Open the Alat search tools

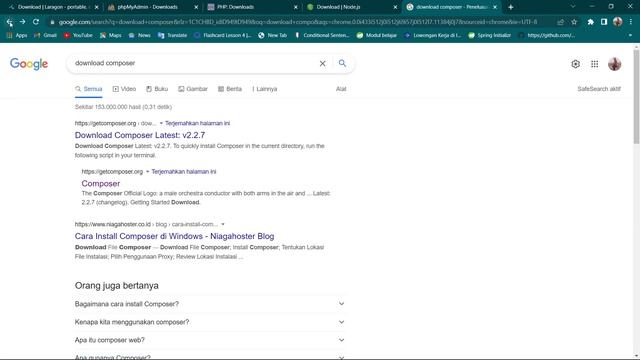[341, 89]
